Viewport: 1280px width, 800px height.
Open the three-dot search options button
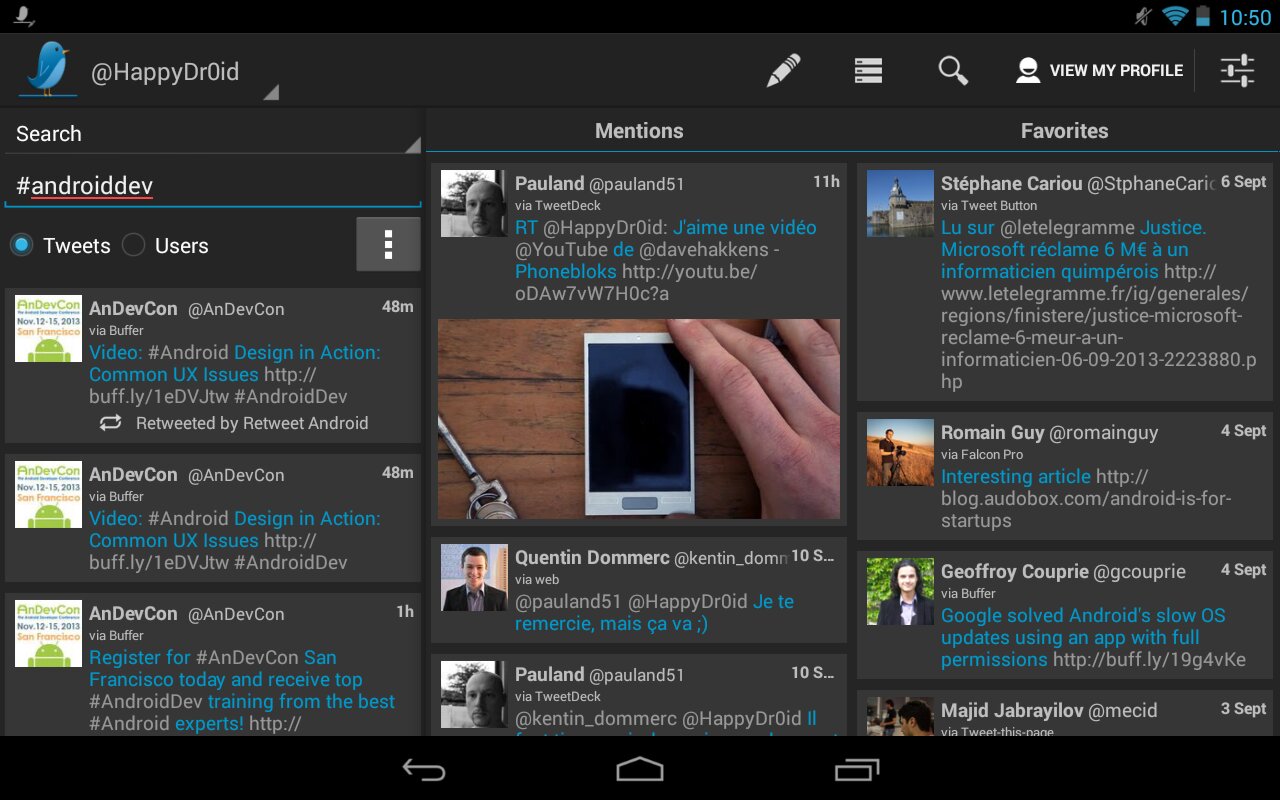(388, 244)
